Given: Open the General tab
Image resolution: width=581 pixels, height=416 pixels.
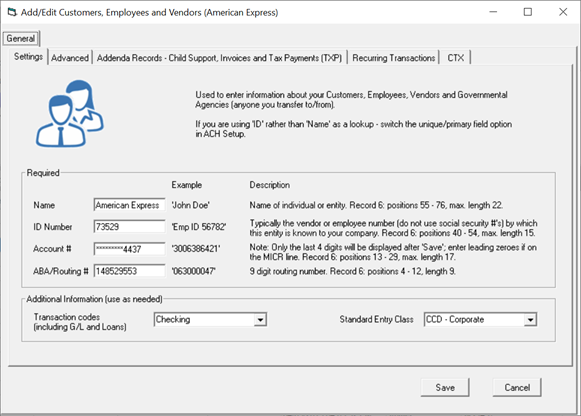Looking at the screenshot, I should [20, 39].
